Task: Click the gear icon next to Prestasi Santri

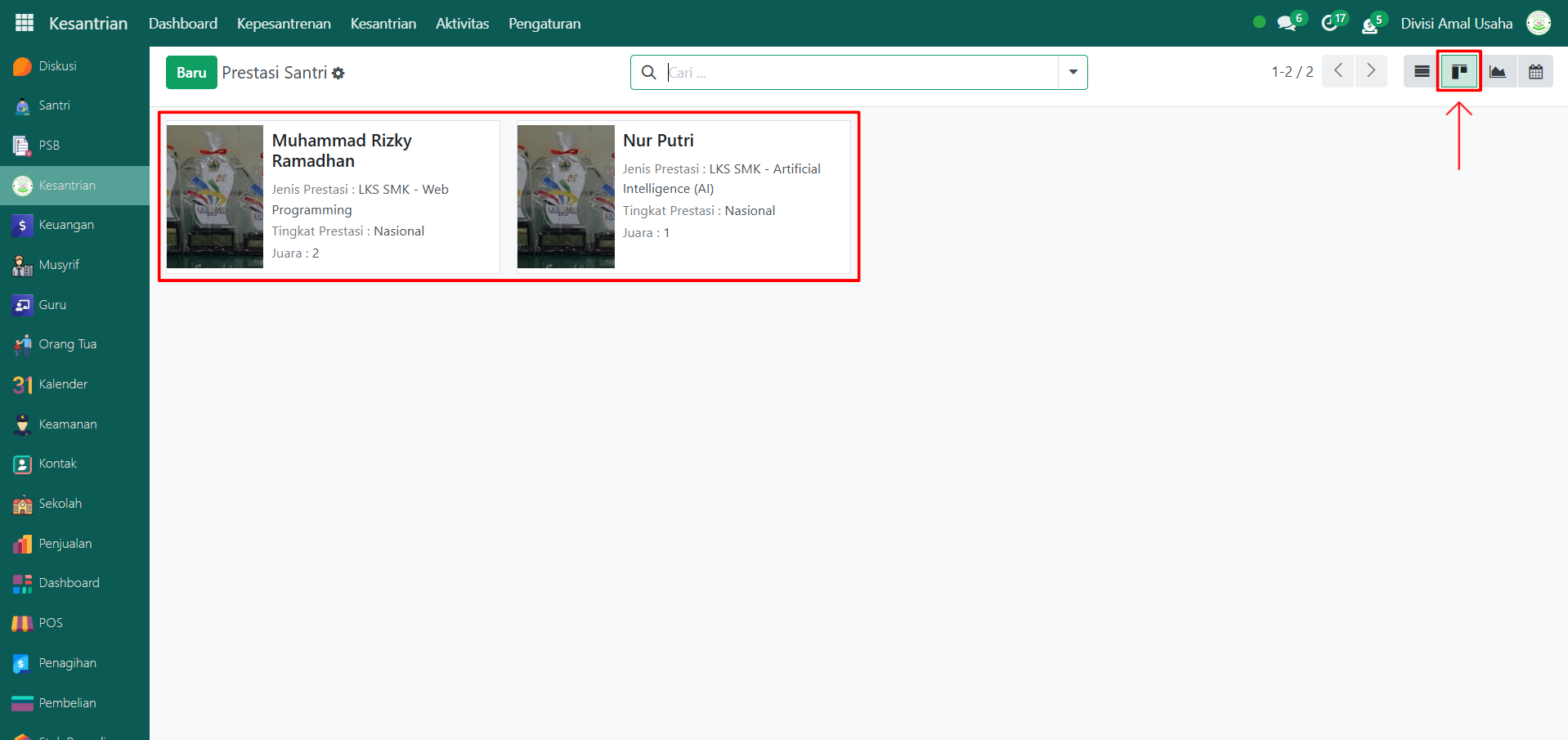Action: (x=338, y=74)
